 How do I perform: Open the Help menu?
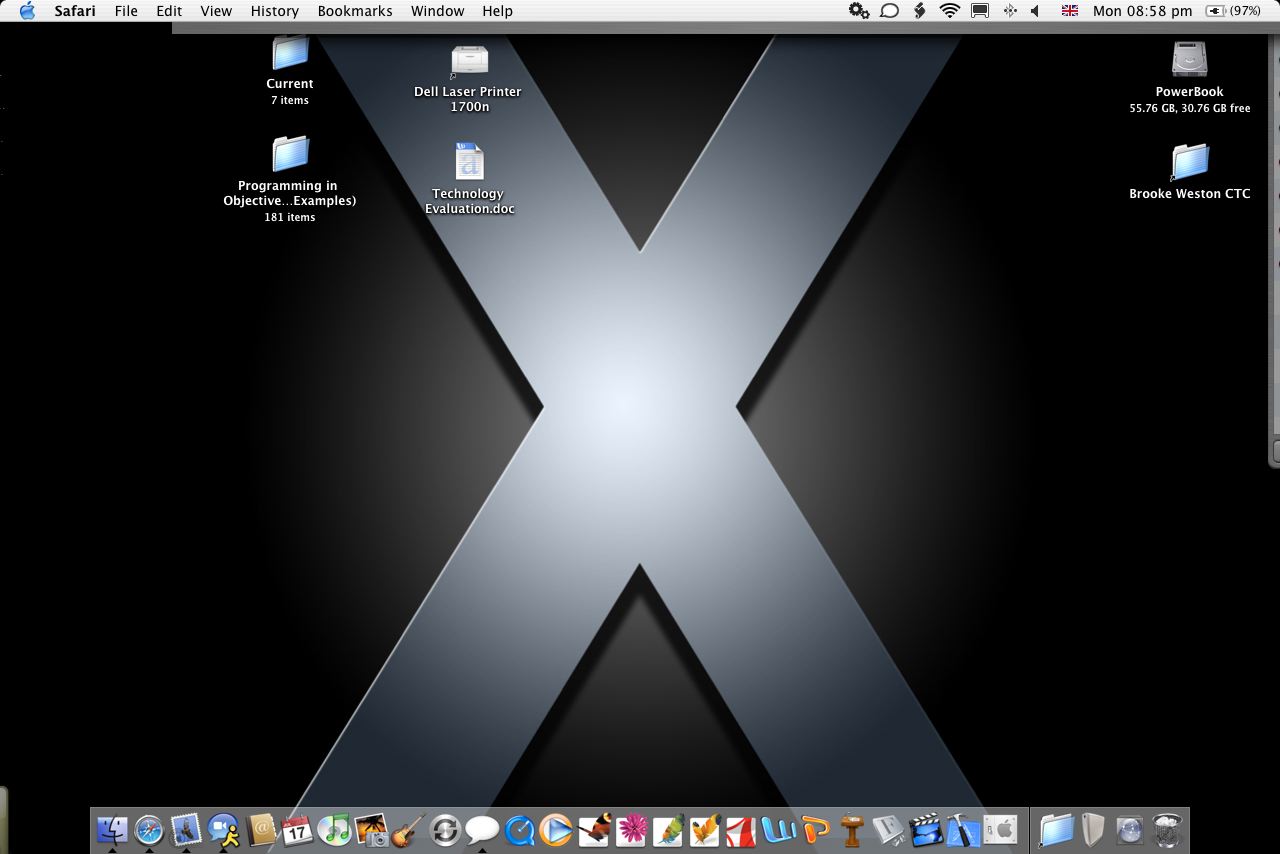click(x=497, y=11)
